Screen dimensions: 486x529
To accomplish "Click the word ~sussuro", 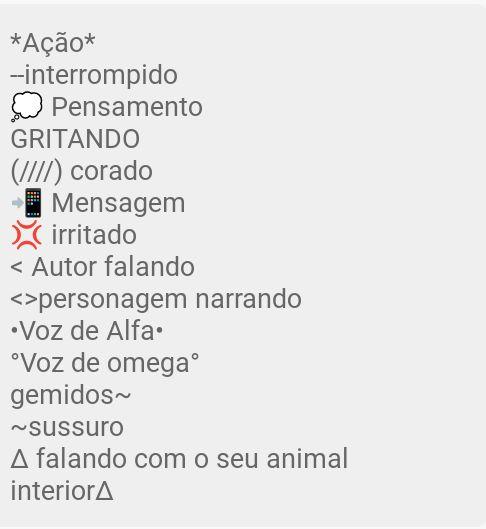I will (x=67, y=427).
